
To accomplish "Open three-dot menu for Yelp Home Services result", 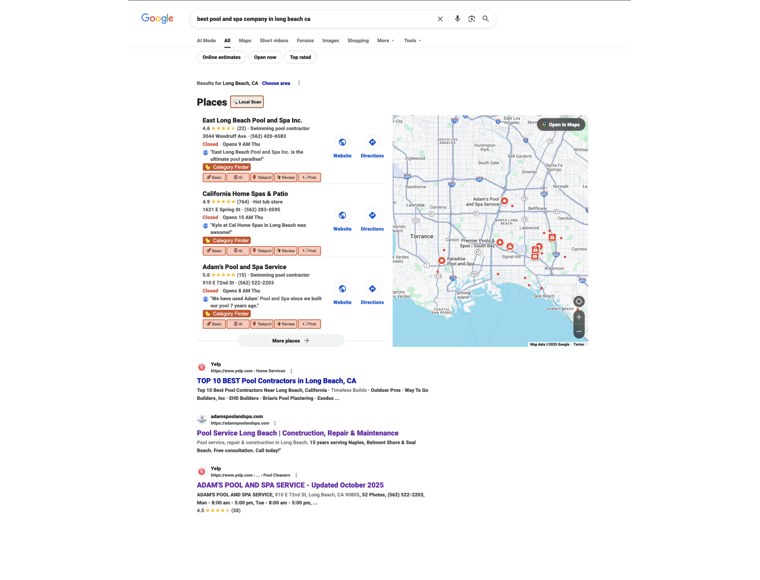I will [291, 371].
